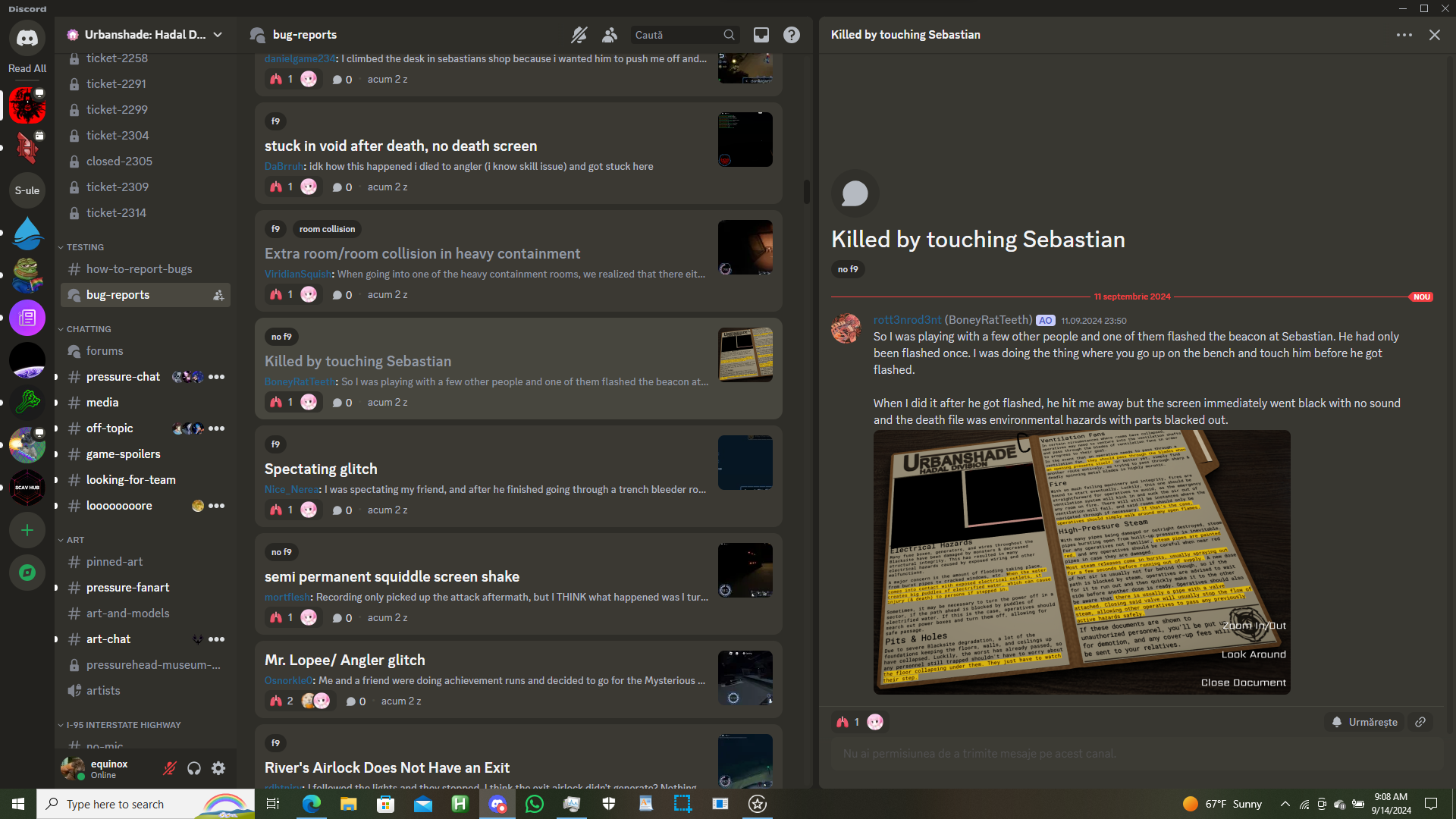Click the notification settings bell-slash icon
This screenshot has width=1456, height=819.
[579, 35]
